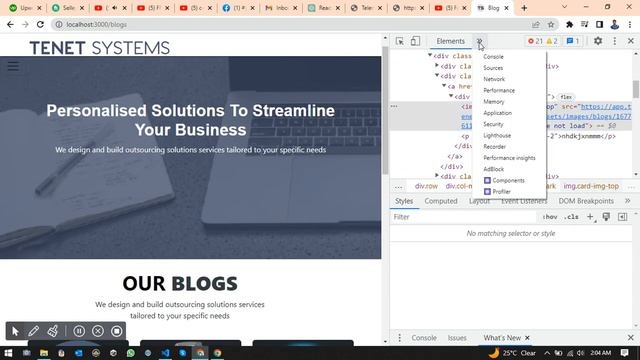Open DevTools settings gear
Image resolution: width=640 pixels, height=360 pixels.
pyautogui.click(x=598, y=41)
